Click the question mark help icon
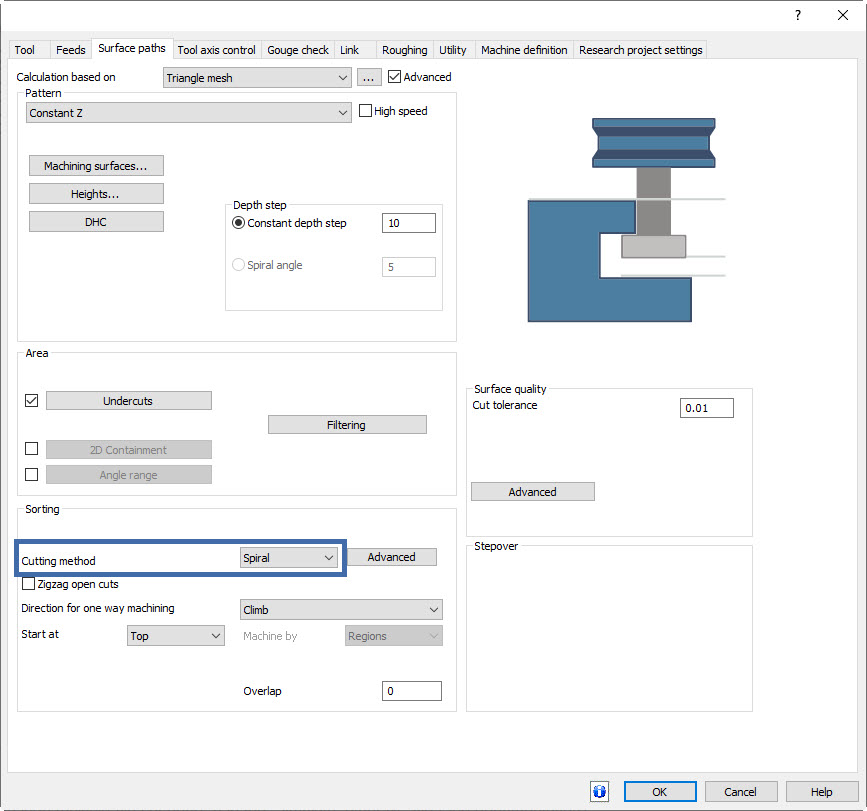 point(797,15)
